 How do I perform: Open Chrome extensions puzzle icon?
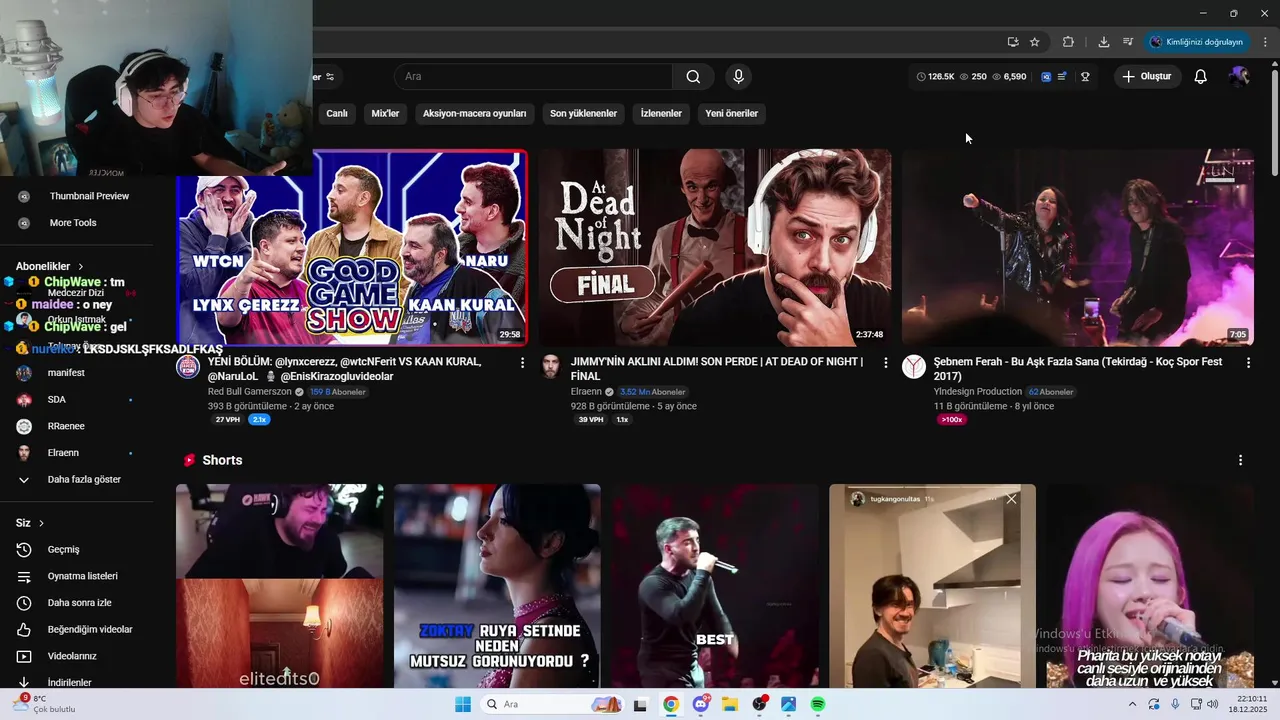[x=1068, y=42]
